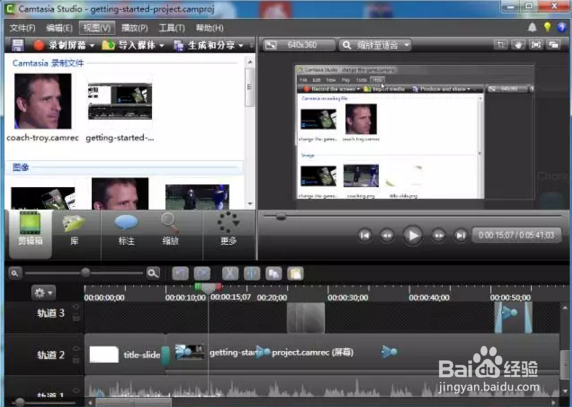Select the getting-started-project.camrec clip

click(362, 353)
